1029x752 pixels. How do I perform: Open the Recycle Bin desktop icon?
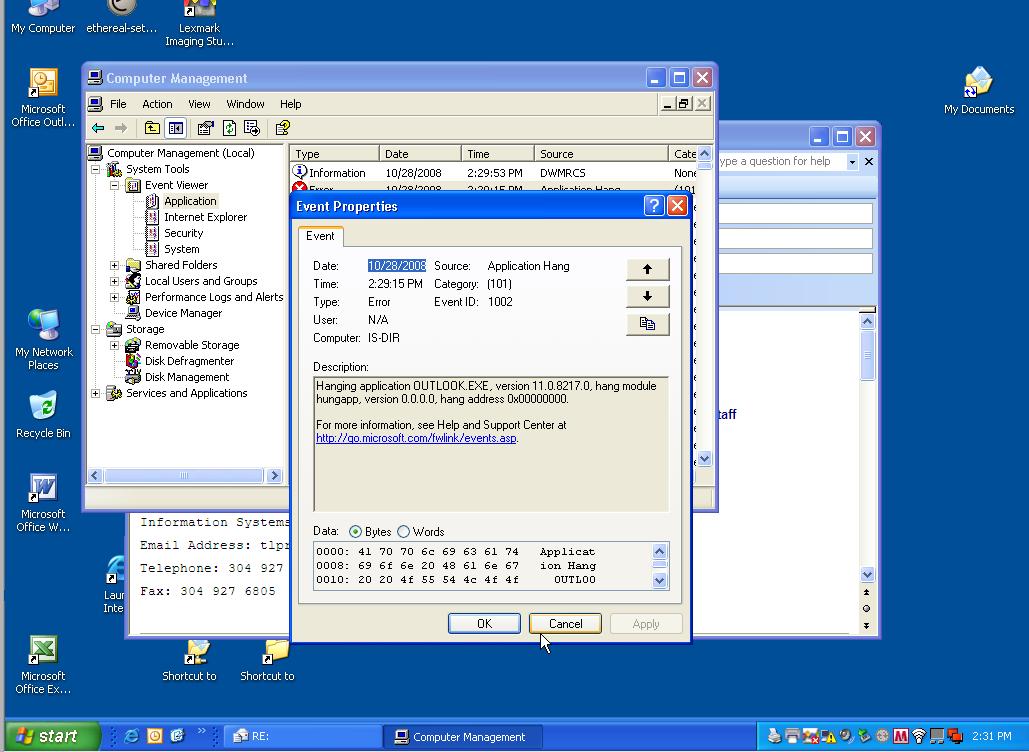pos(43,415)
